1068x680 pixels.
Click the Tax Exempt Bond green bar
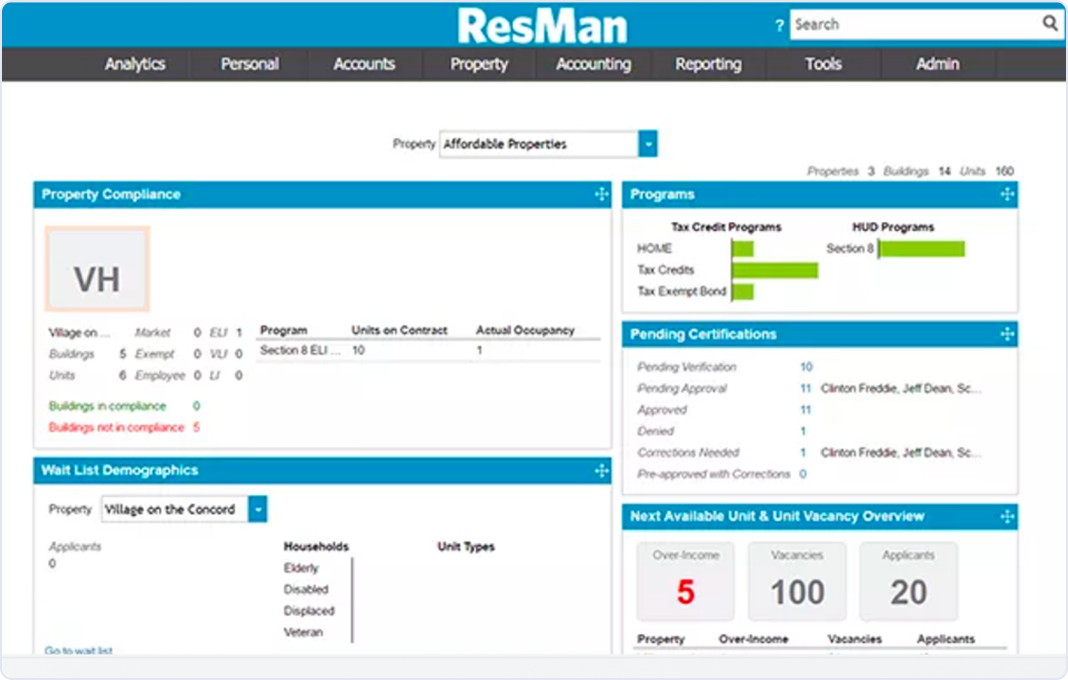743,292
